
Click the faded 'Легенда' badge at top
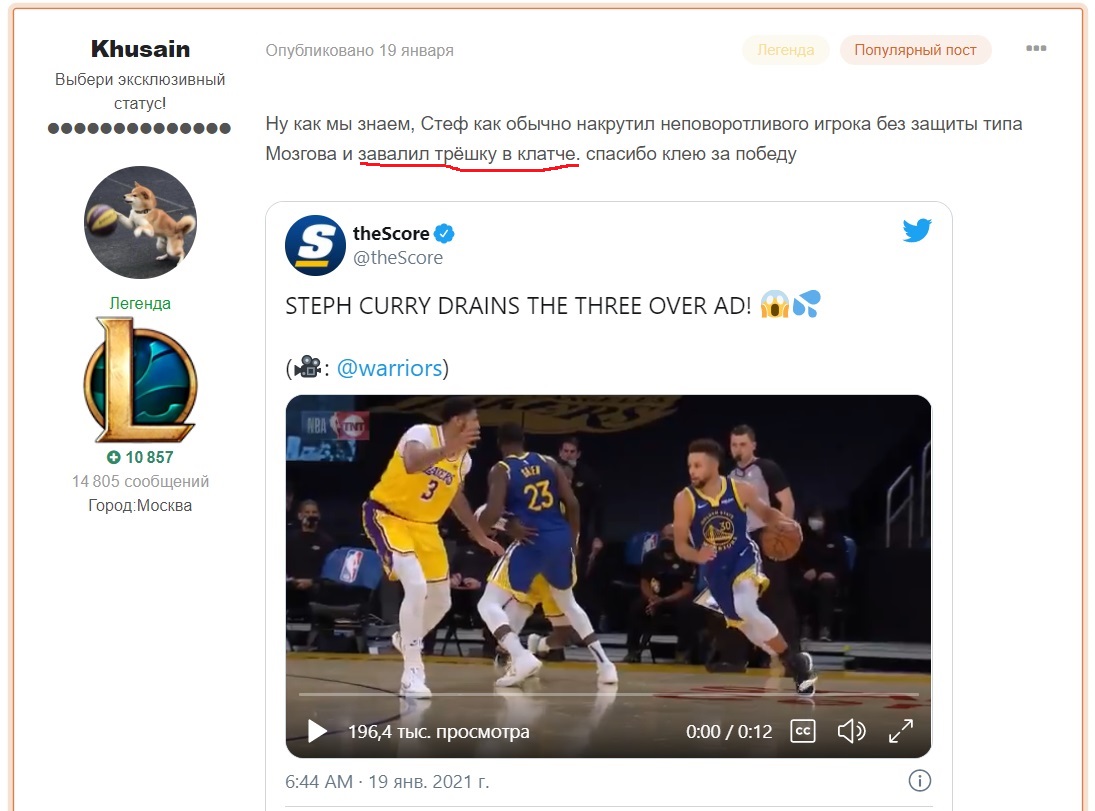click(x=786, y=50)
